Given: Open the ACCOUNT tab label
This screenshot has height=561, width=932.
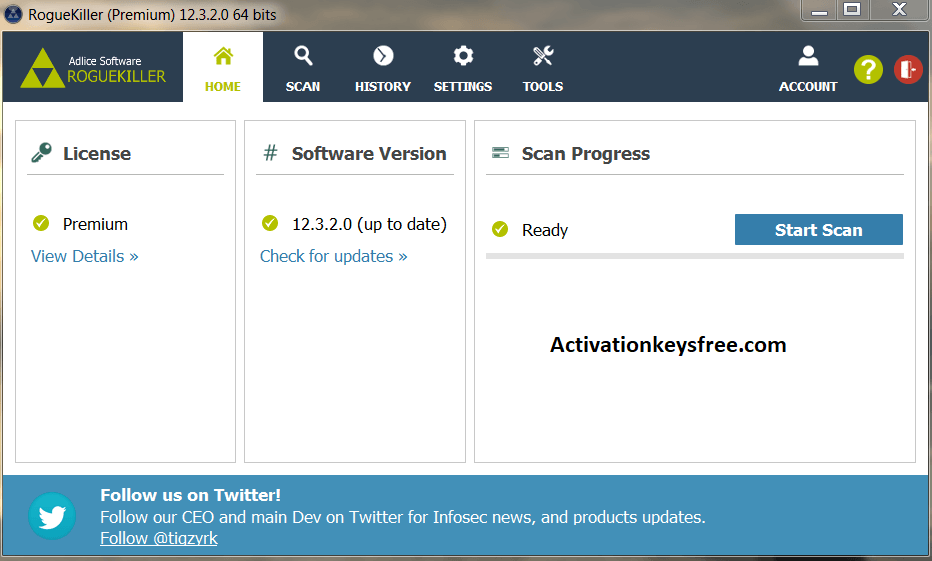Looking at the screenshot, I should pyautogui.click(x=808, y=87).
